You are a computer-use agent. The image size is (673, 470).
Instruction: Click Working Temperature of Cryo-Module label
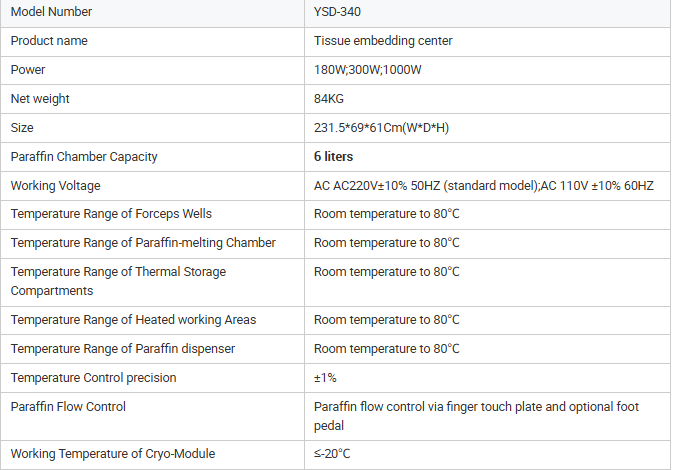(113, 454)
